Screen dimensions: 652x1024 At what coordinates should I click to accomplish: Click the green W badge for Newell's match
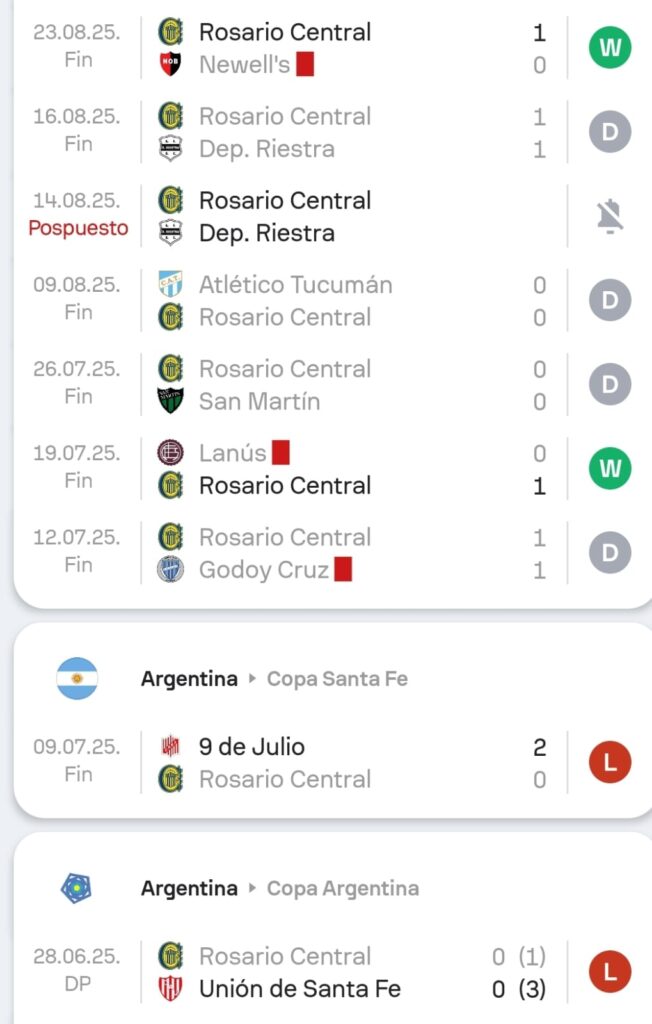click(x=609, y=48)
